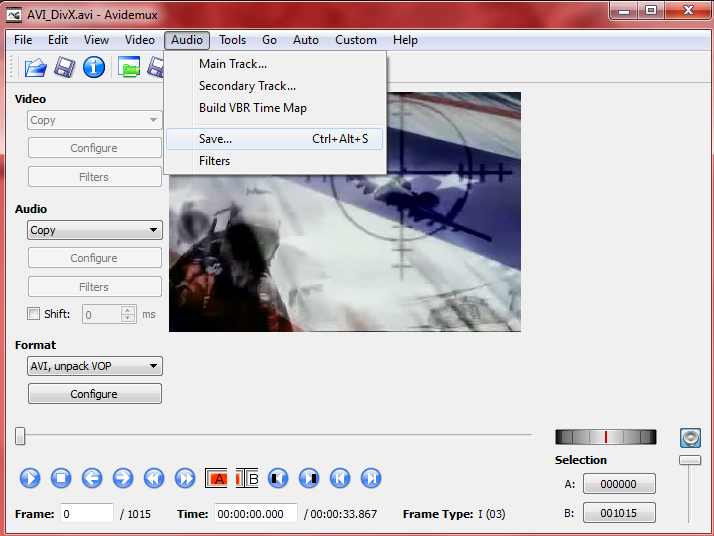Jump to next keyframe fast-forward button
The height and width of the screenshot is (536, 714).
185,478
